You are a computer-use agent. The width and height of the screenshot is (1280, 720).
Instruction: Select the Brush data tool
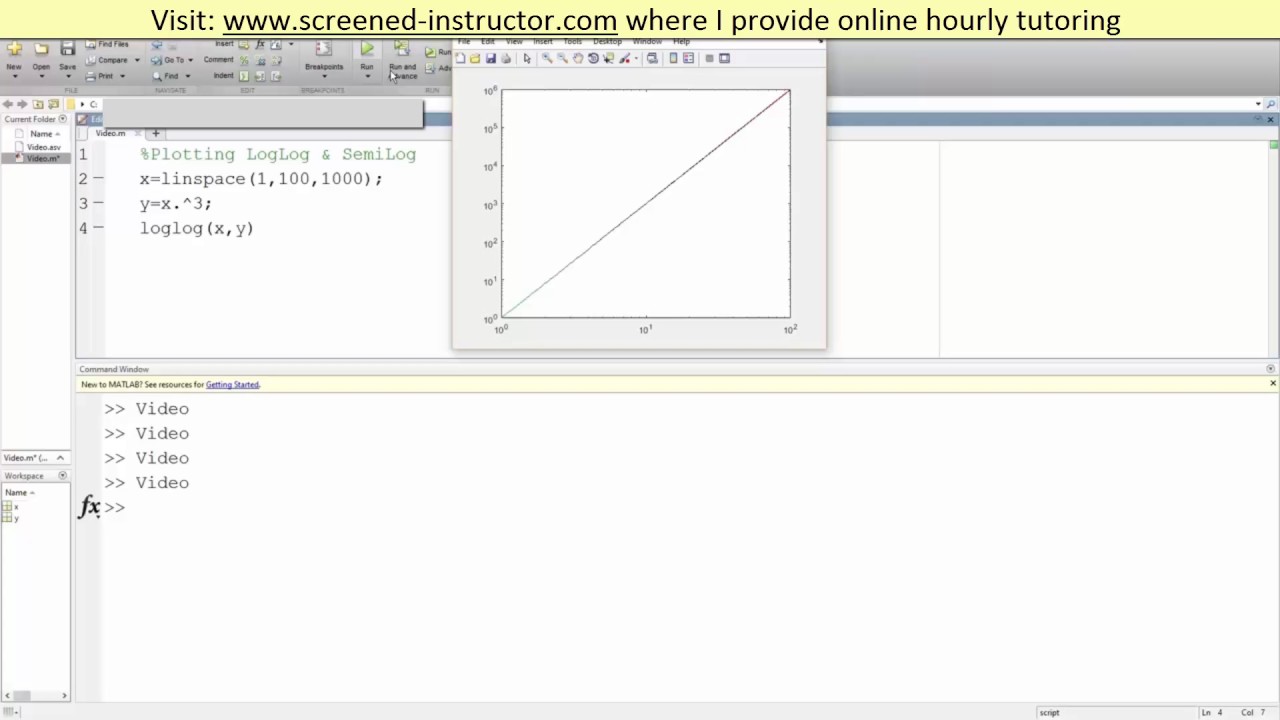click(625, 58)
